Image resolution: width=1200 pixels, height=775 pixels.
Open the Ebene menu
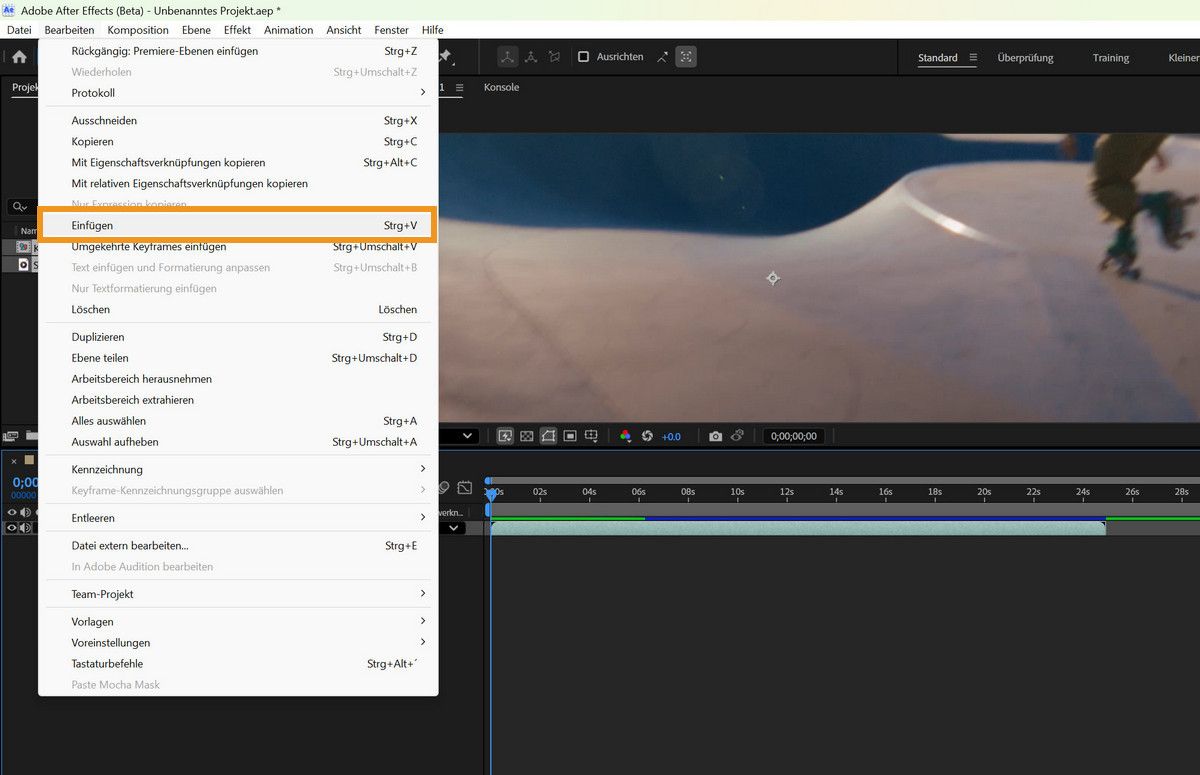pos(196,30)
